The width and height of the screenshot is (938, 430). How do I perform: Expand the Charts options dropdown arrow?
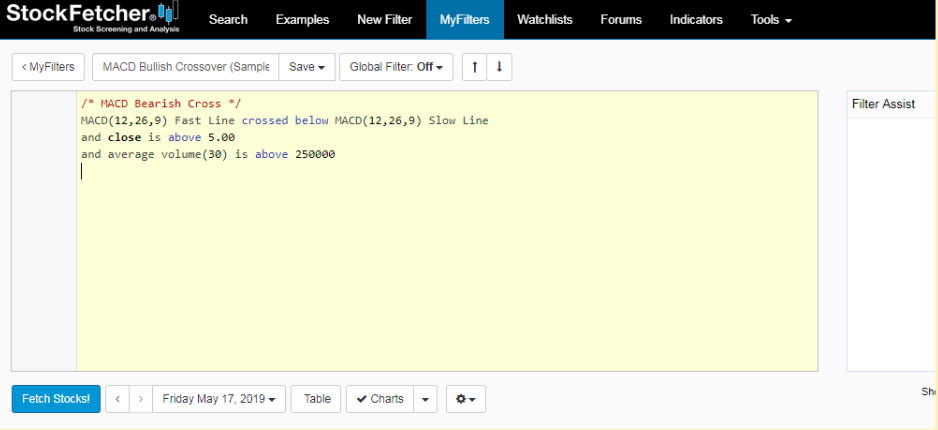(425, 399)
